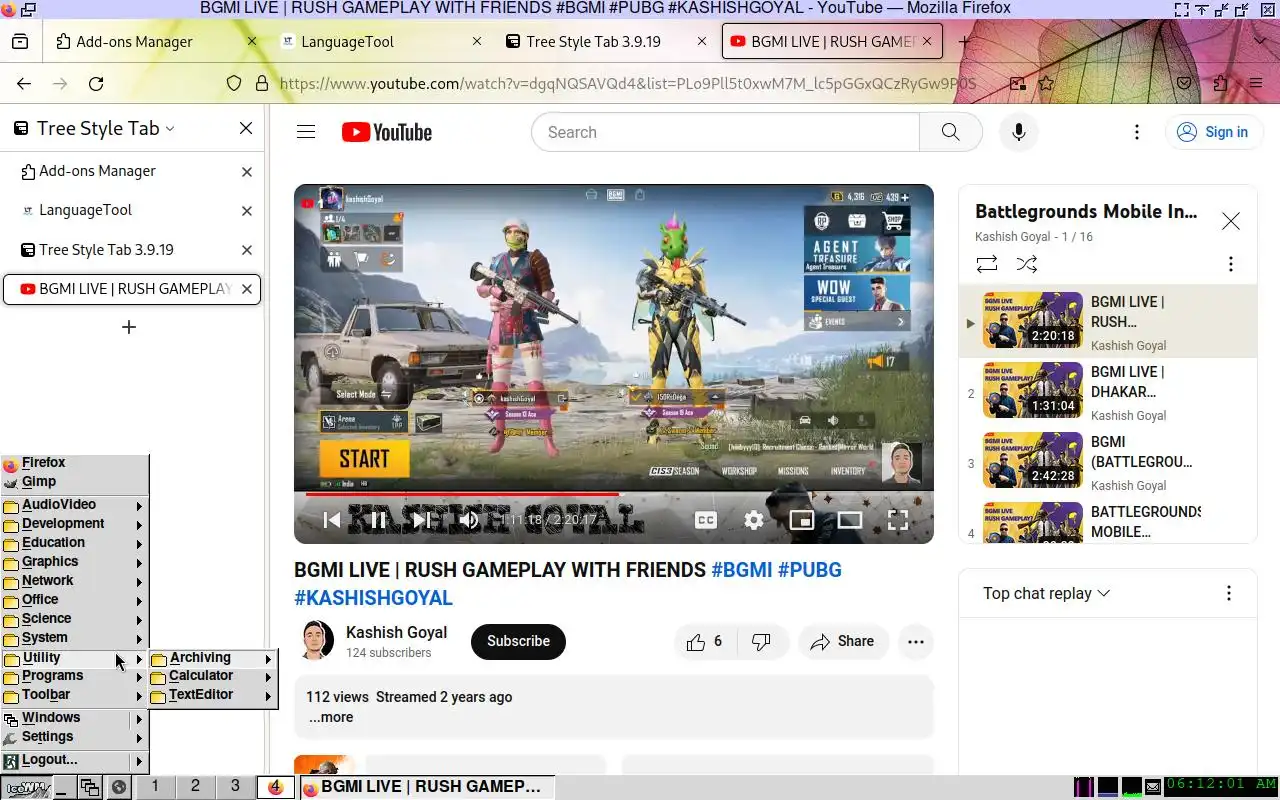Expand Graphics submenu
This screenshot has width=1280, height=800.
(x=74, y=562)
